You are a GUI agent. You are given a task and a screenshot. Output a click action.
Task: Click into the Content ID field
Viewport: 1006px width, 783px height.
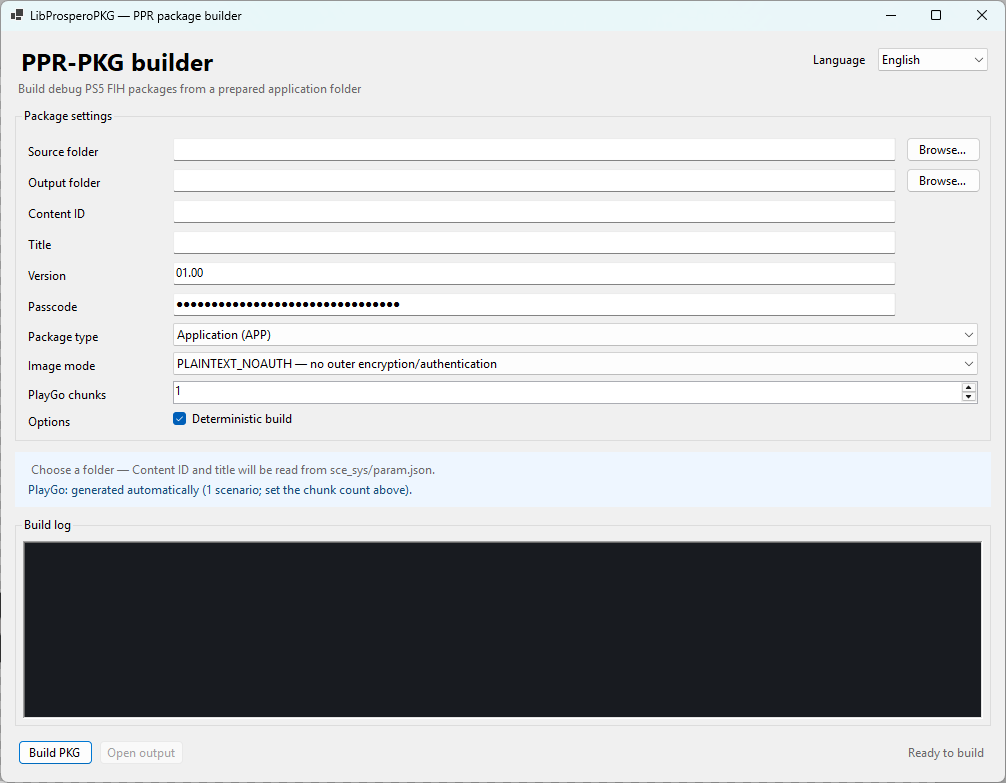[x=534, y=212]
